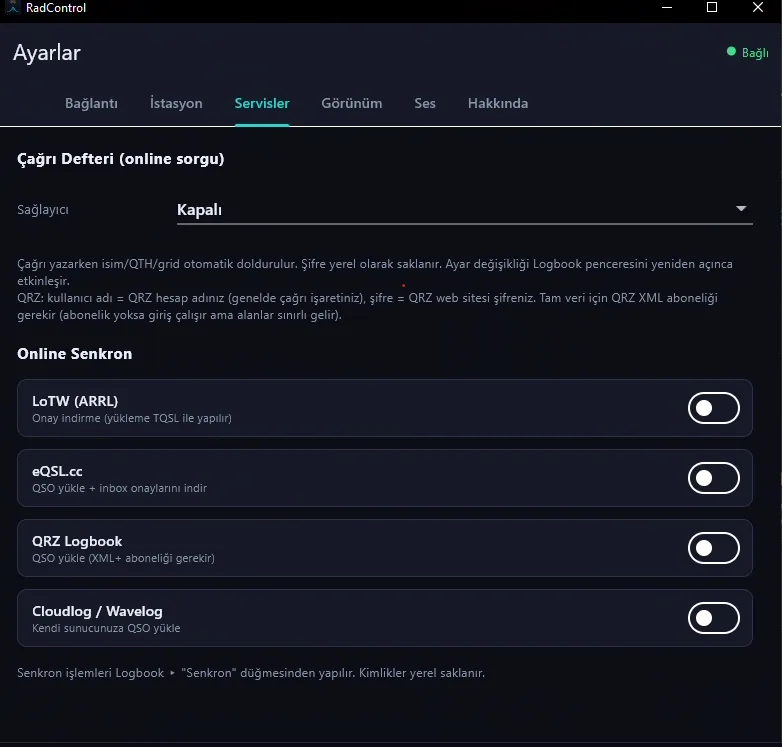Show the Hakkında tab
Image resolution: width=782 pixels, height=747 pixels.
click(x=498, y=103)
